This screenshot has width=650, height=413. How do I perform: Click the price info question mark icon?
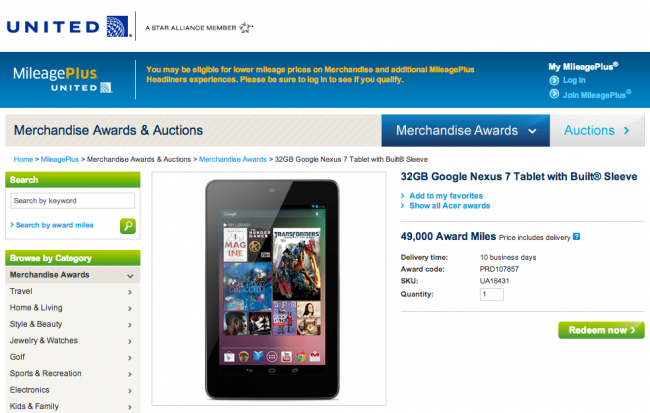click(577, 237)
